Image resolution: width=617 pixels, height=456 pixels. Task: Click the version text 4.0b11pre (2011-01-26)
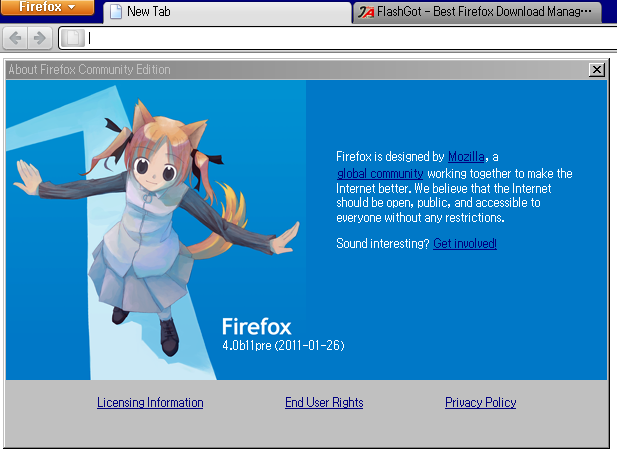283,345
